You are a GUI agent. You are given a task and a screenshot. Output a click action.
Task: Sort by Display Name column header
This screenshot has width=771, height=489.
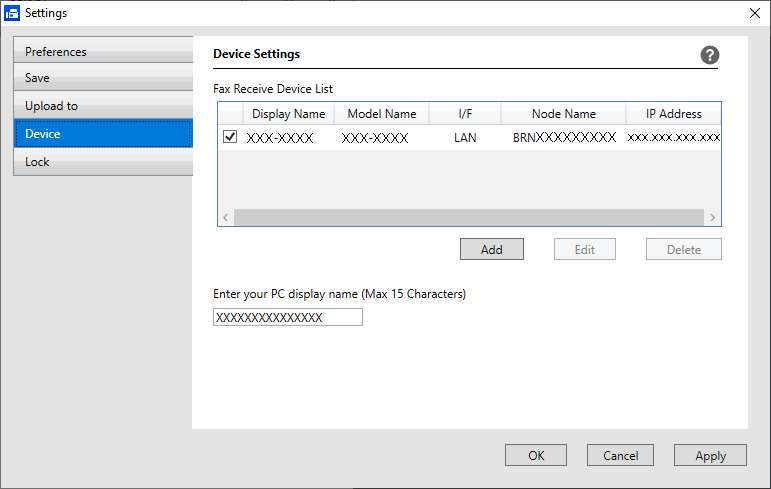point(288,114)
